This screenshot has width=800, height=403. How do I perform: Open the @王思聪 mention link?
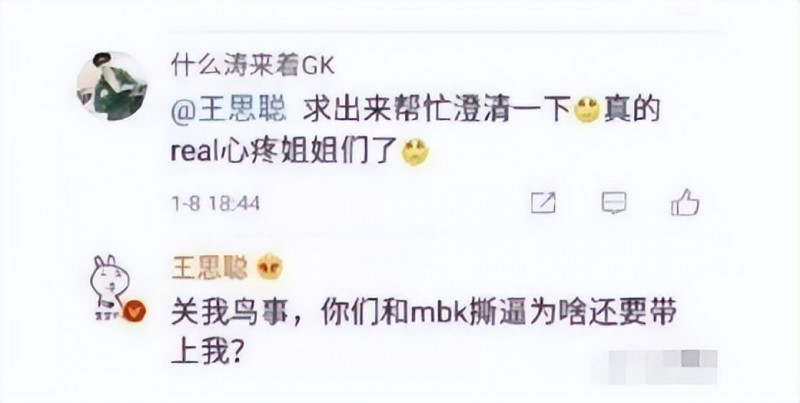(229, 111)
